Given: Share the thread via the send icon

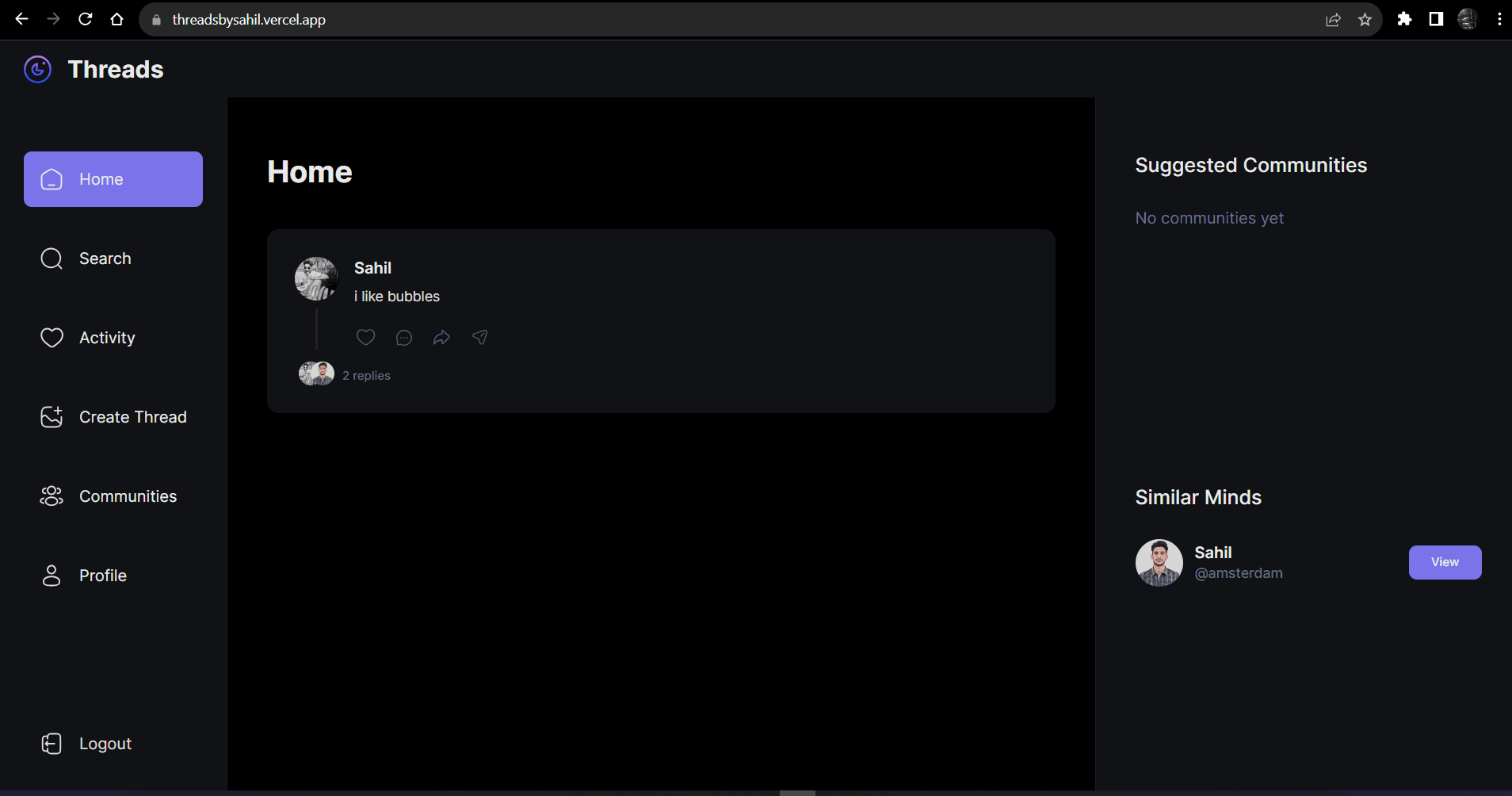Looking at the screenshot, I should pyautogui.click(x=479, y=337).
